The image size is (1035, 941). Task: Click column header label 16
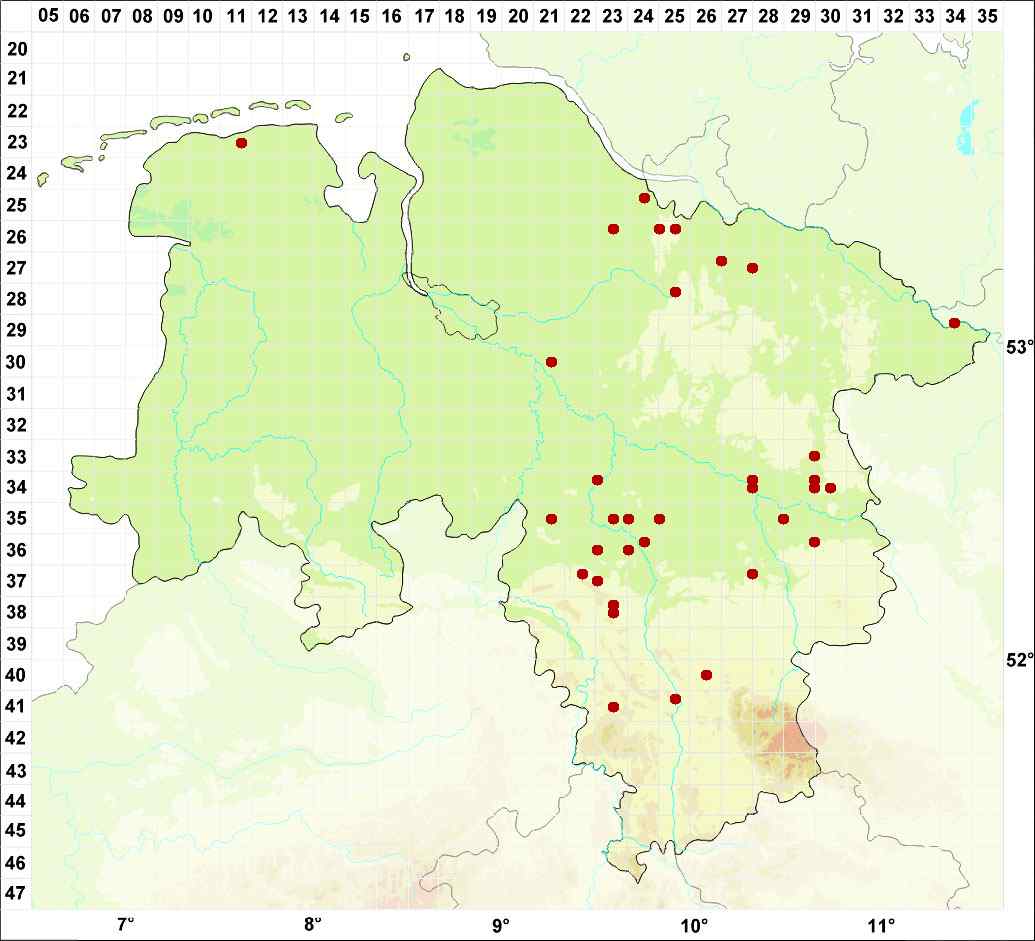391,15
